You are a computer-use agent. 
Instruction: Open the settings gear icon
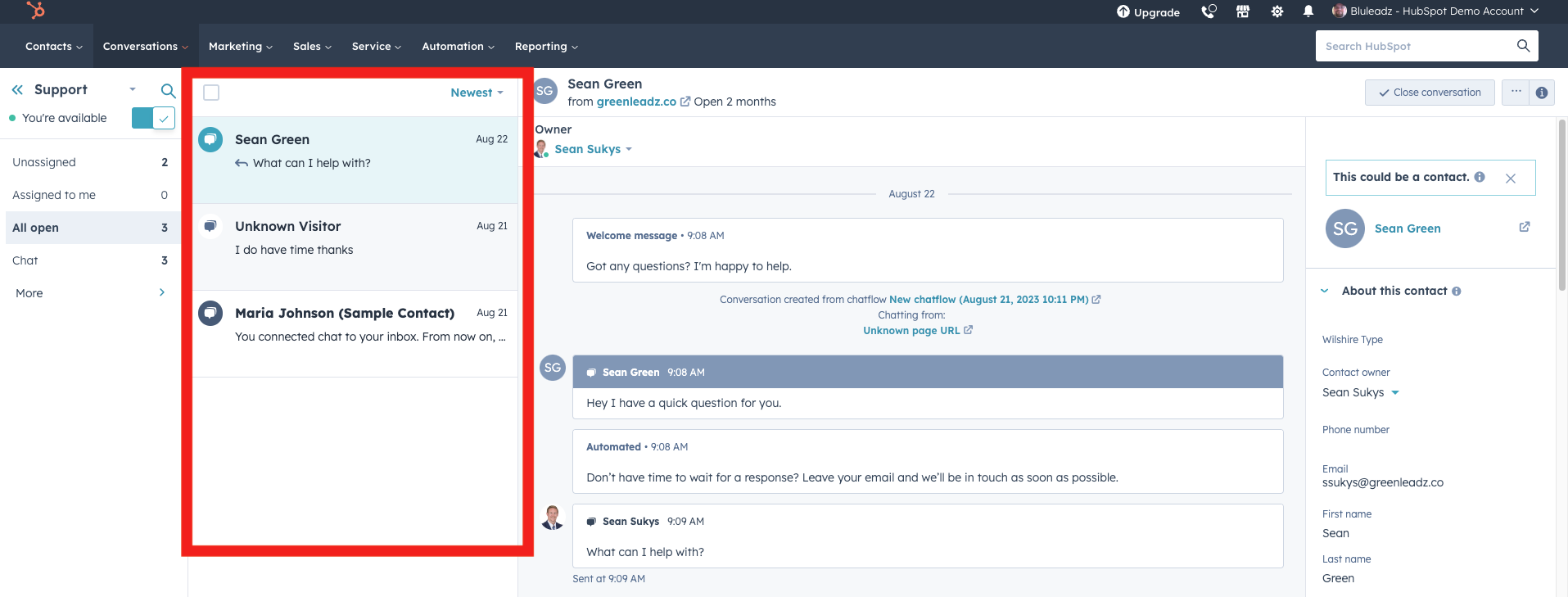click(x=1277, y=11)
